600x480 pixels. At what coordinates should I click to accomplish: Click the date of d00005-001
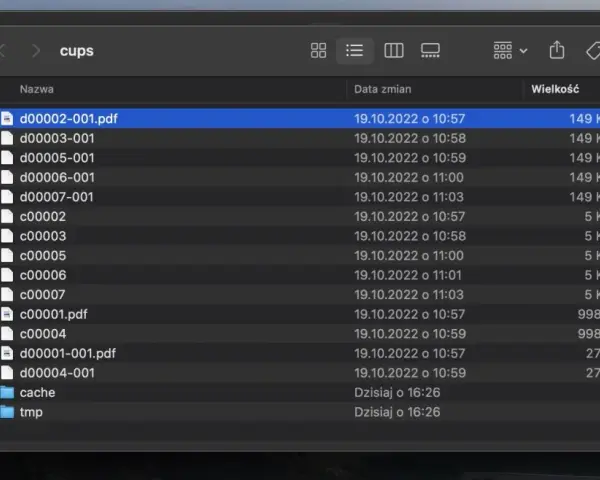click(x=410, y=158)
